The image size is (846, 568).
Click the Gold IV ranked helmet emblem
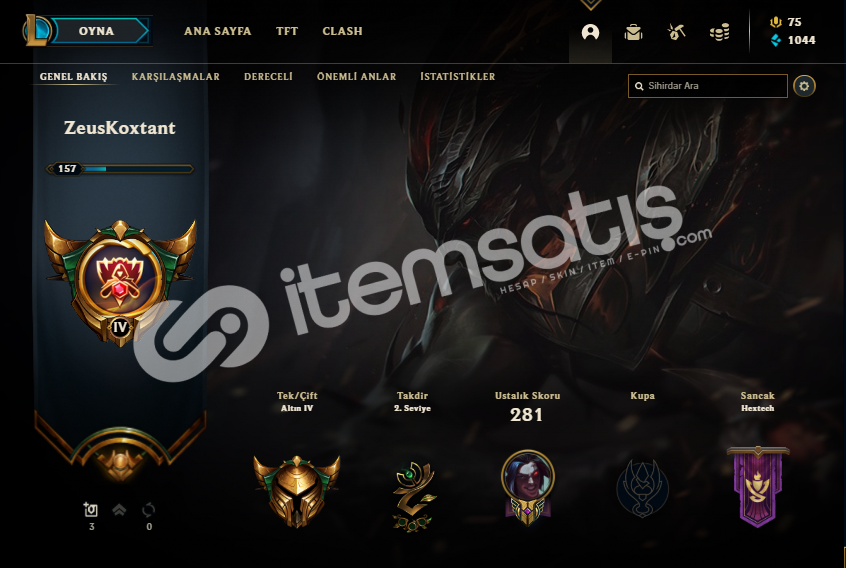click(x=297, y=491)
